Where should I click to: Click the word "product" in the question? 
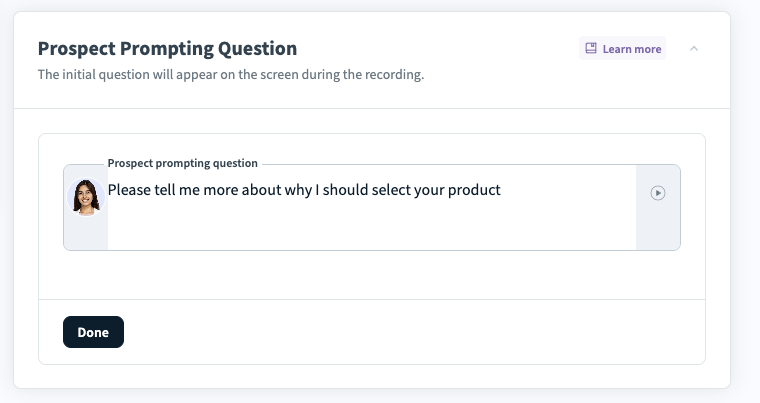pos(471,190)
